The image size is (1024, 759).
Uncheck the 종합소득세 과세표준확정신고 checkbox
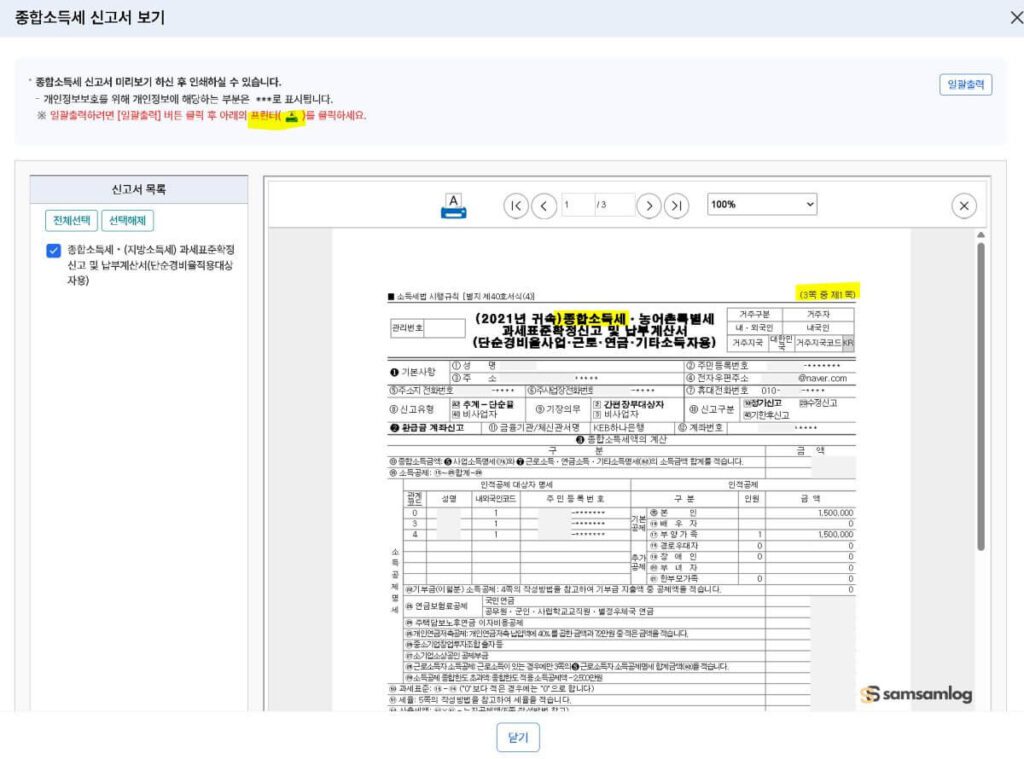click(x=54, y=250)
